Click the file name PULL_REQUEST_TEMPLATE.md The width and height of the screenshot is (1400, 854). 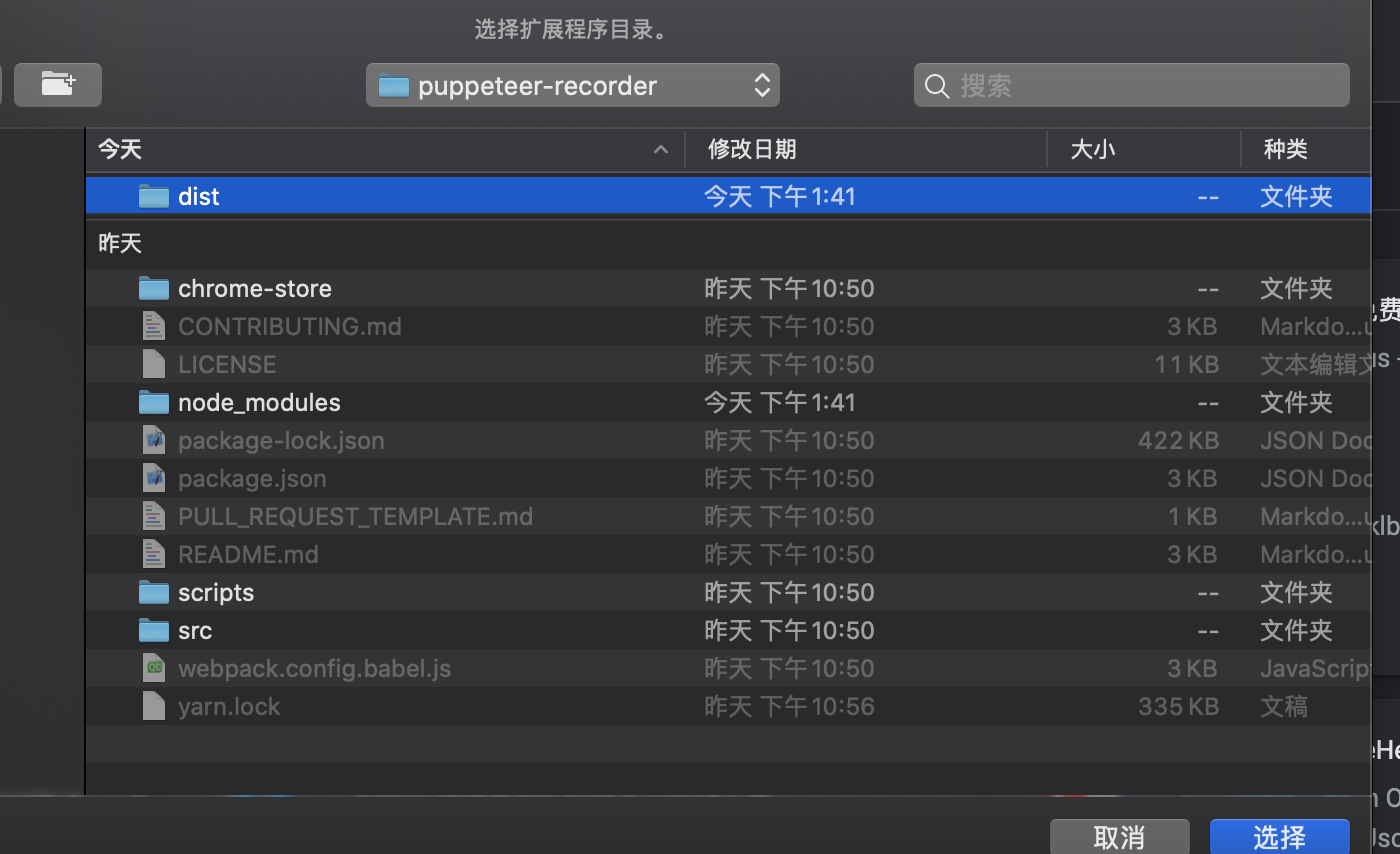click(x=355, y=516)
